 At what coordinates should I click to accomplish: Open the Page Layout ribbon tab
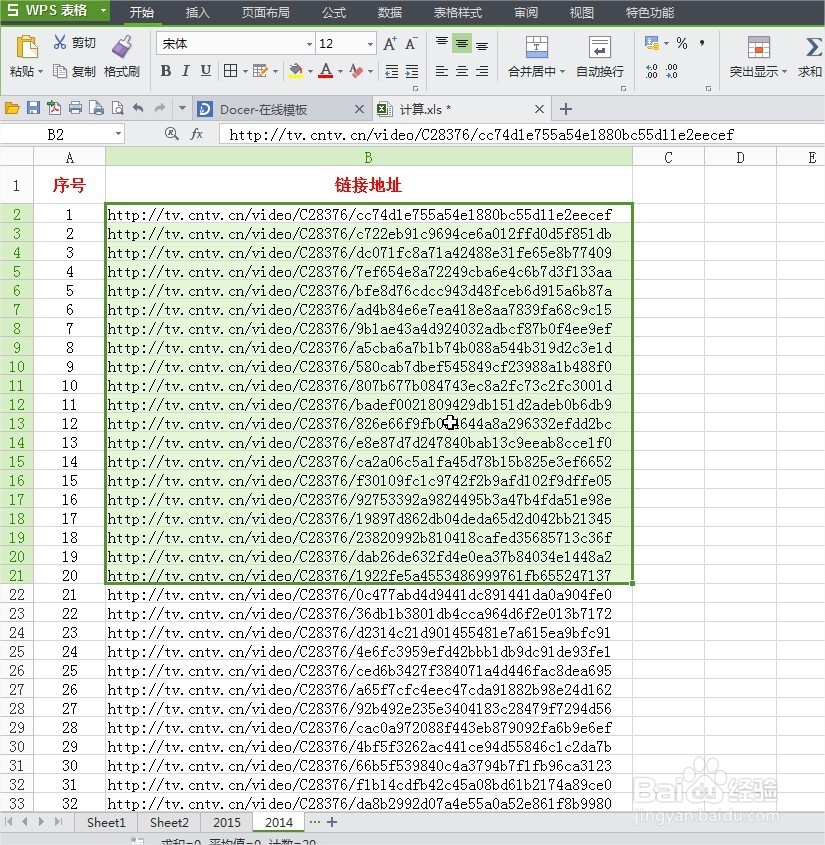[x=265, y=12]
